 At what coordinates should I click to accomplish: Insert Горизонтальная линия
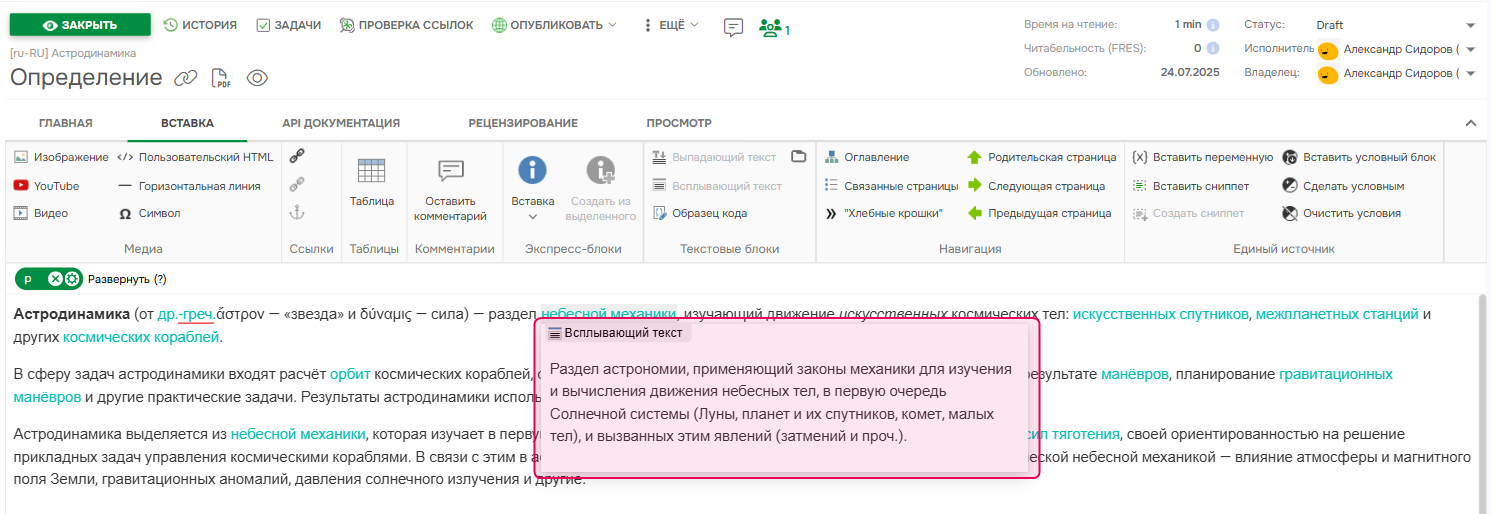click(x=189, y=186)
